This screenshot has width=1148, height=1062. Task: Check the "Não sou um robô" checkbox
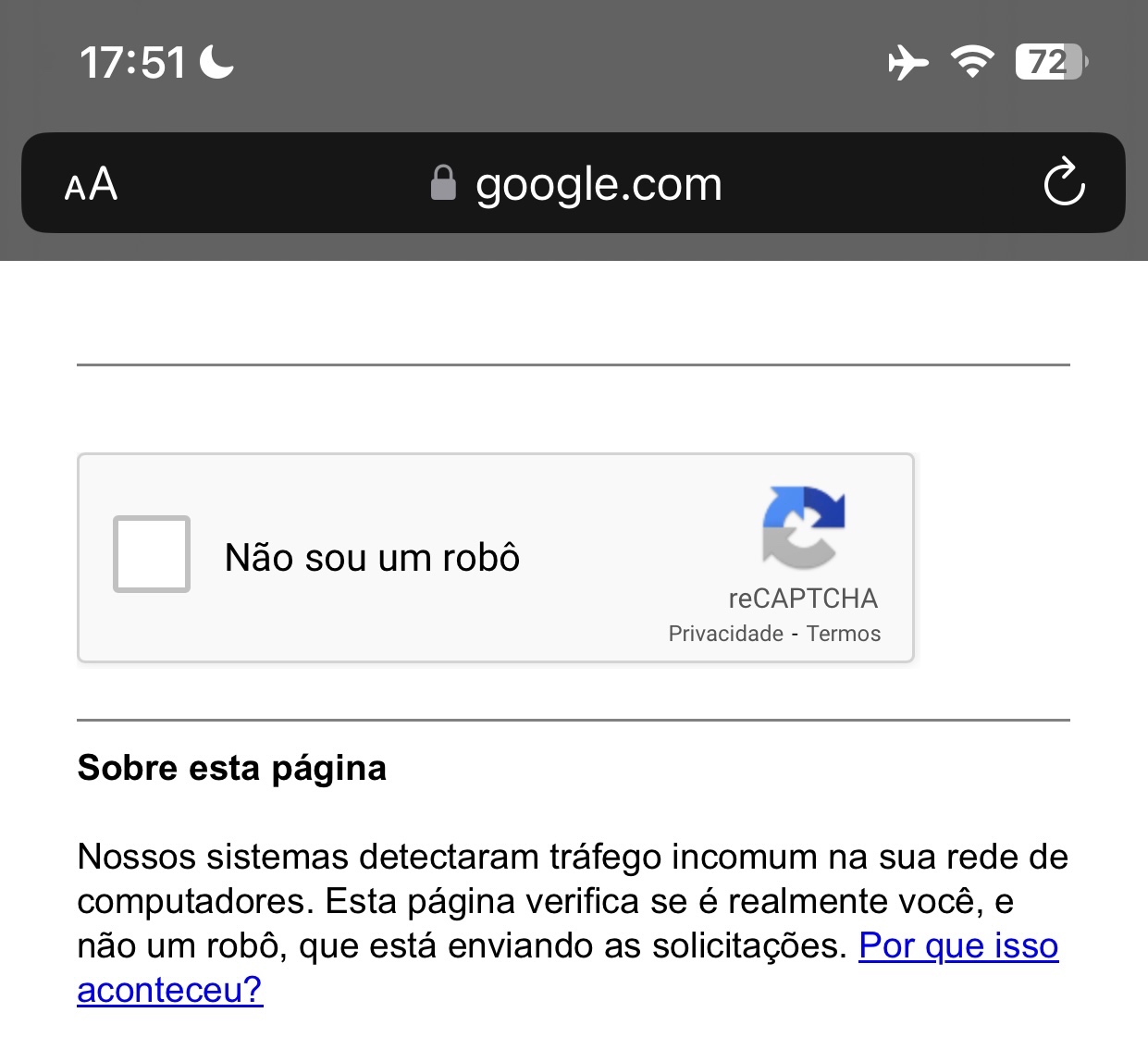coord(152,554)
